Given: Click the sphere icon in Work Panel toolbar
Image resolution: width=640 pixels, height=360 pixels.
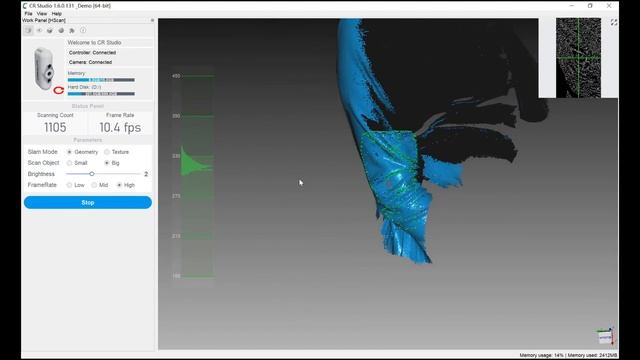Looking at the screenshot, I should point(61,30).
